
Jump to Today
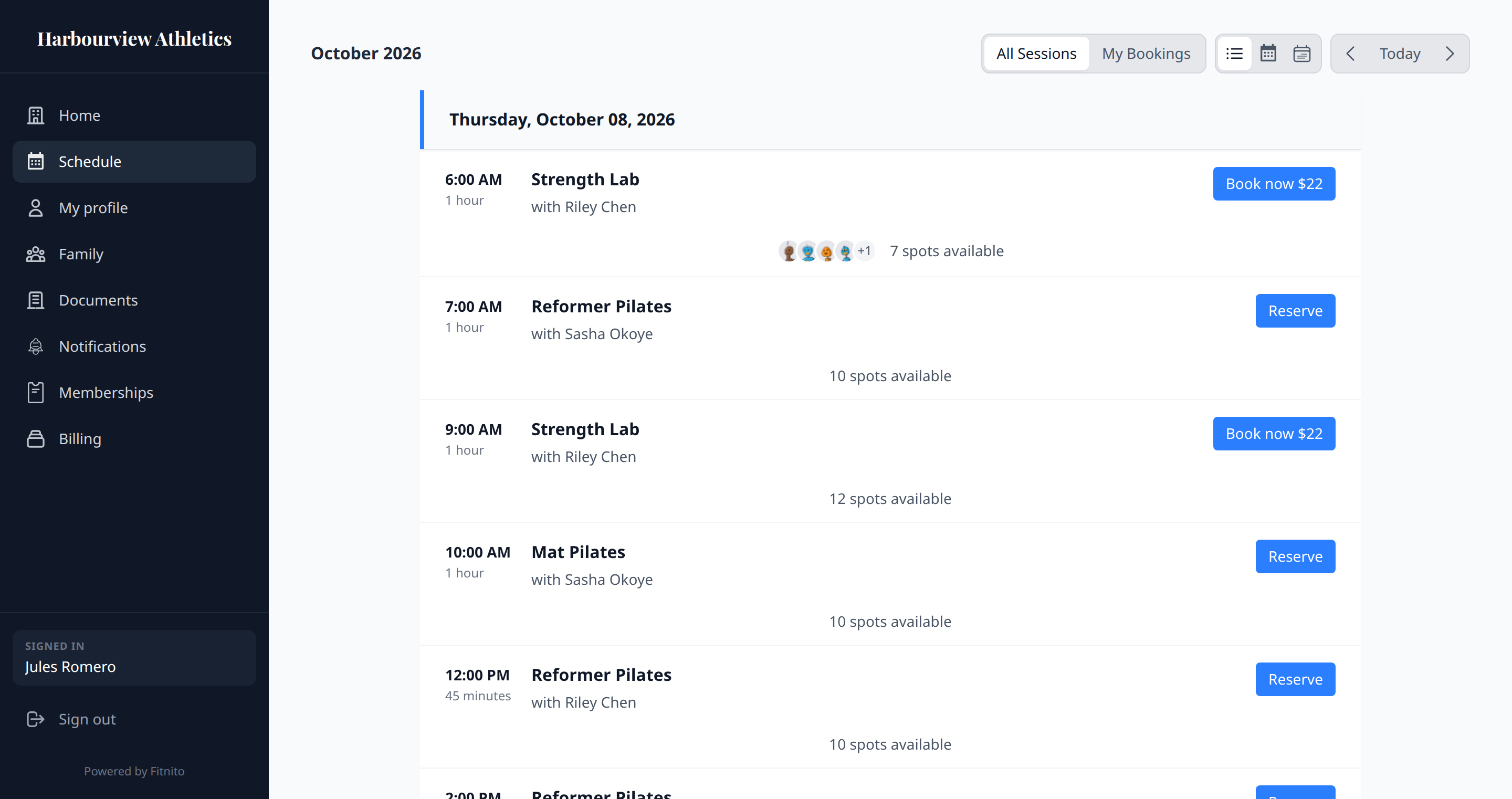(1400, 54)
